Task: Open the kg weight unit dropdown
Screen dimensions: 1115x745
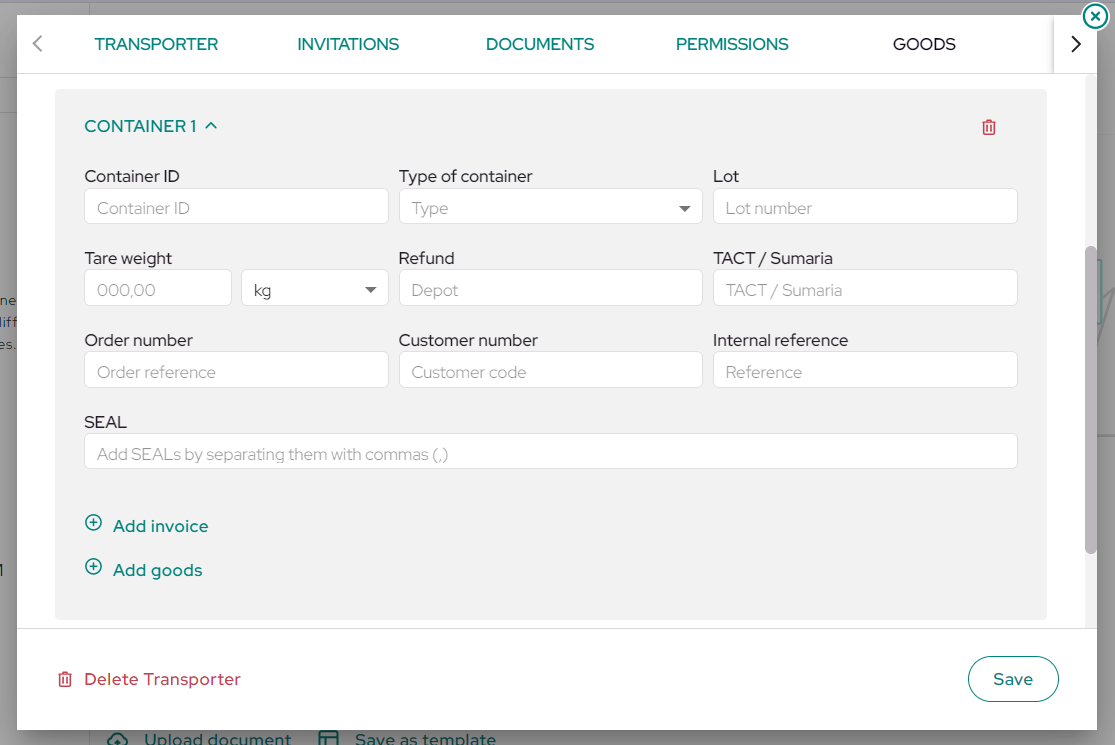Action: pos(314,289)
